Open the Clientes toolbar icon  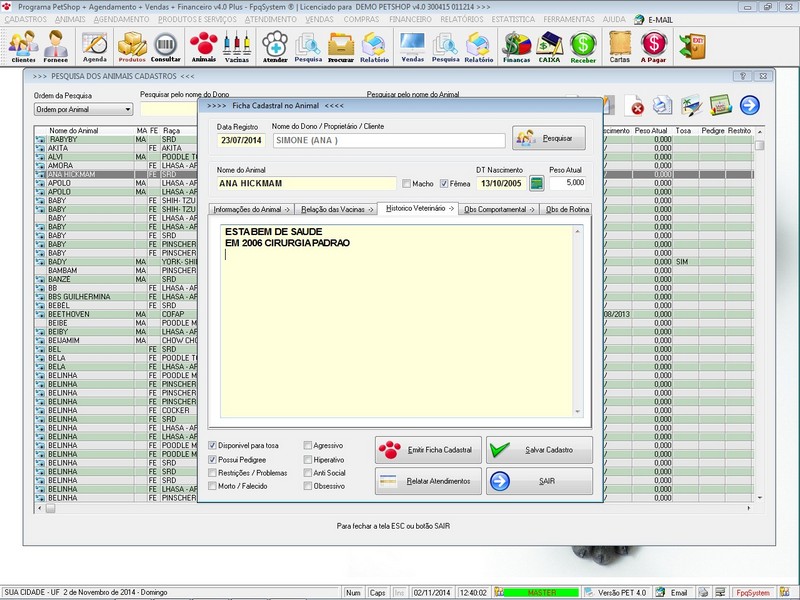coord(21,45)
